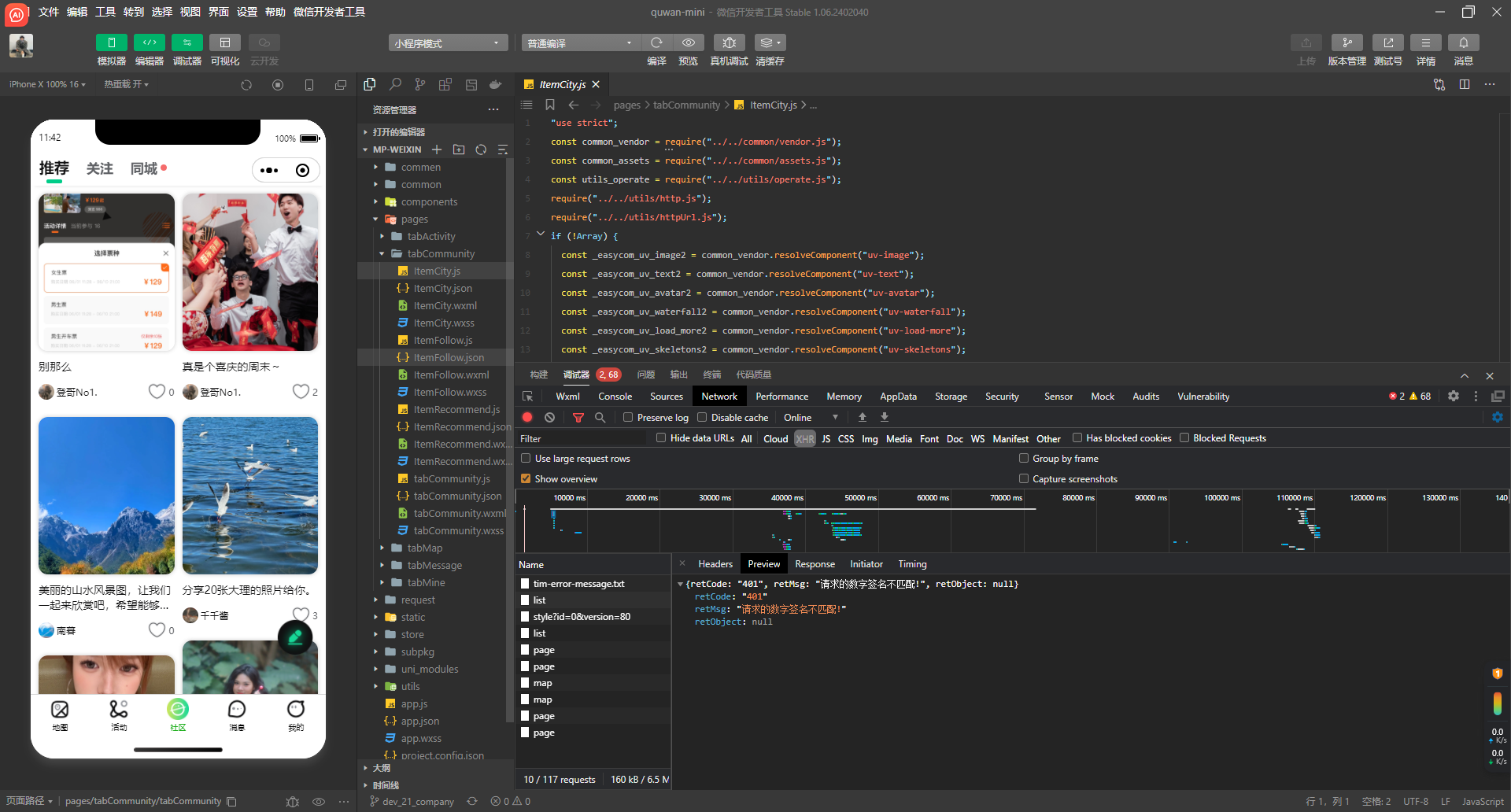
Task: Open Version Management icon
Action: coord(1347,42)
